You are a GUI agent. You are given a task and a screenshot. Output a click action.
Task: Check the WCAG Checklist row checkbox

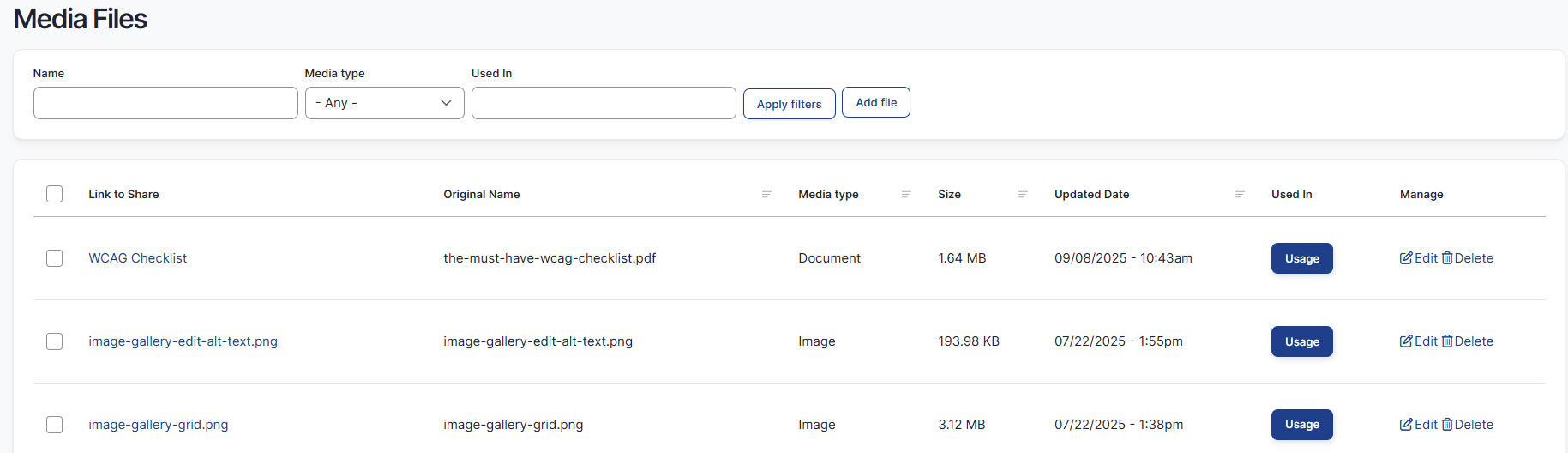tap(55, 258)
